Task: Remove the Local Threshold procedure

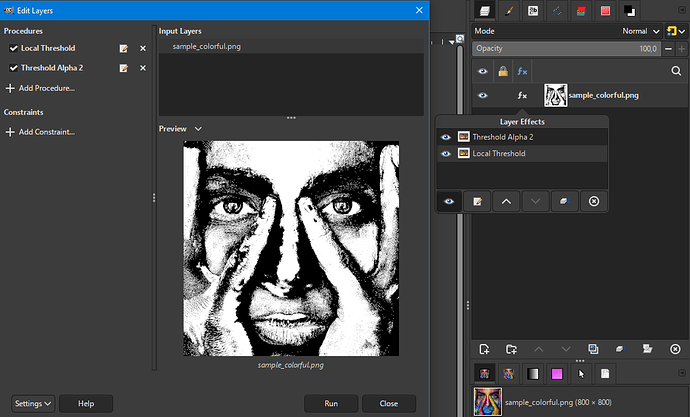Action: (143, 48)
